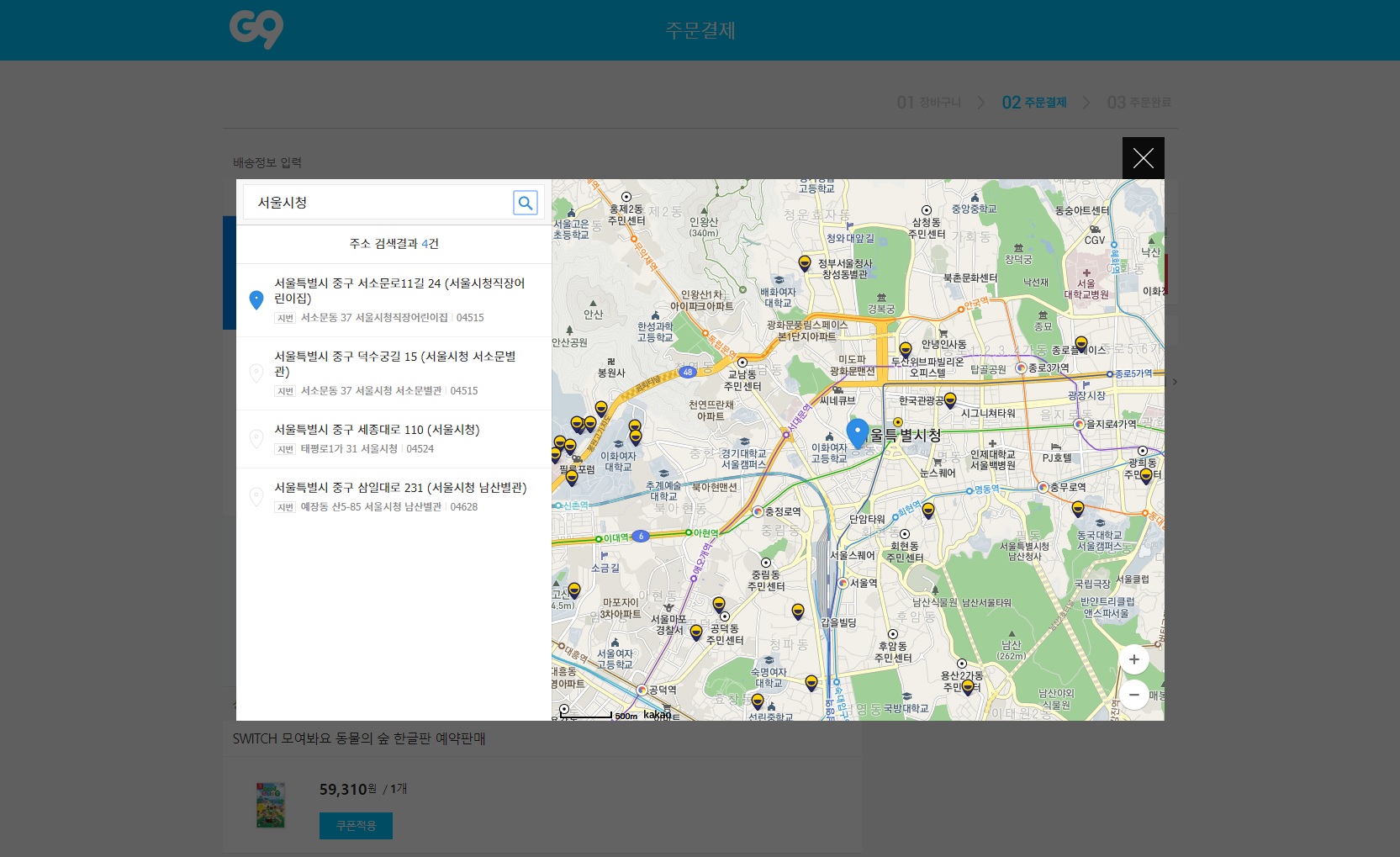Click 03 주문완료 step
This screenshot has width=1400, height=857.
(1139, 103)
